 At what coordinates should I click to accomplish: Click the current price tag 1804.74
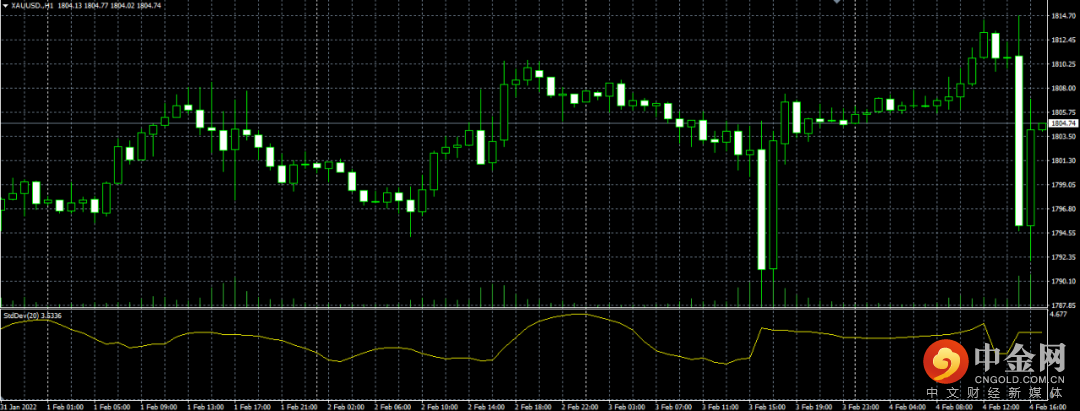pyautogui.click(x=1065, y=123)
